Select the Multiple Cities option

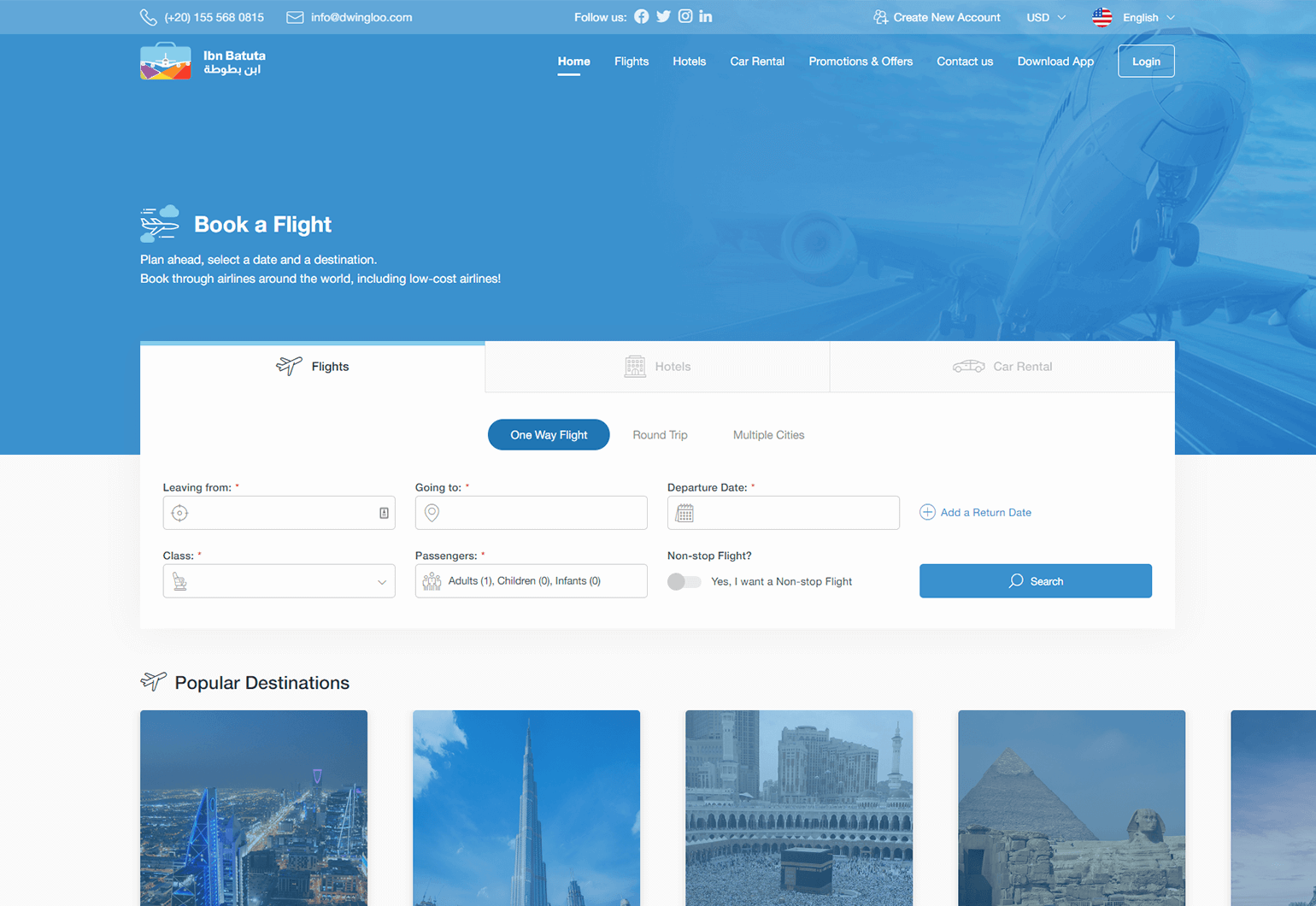point(767,434)
